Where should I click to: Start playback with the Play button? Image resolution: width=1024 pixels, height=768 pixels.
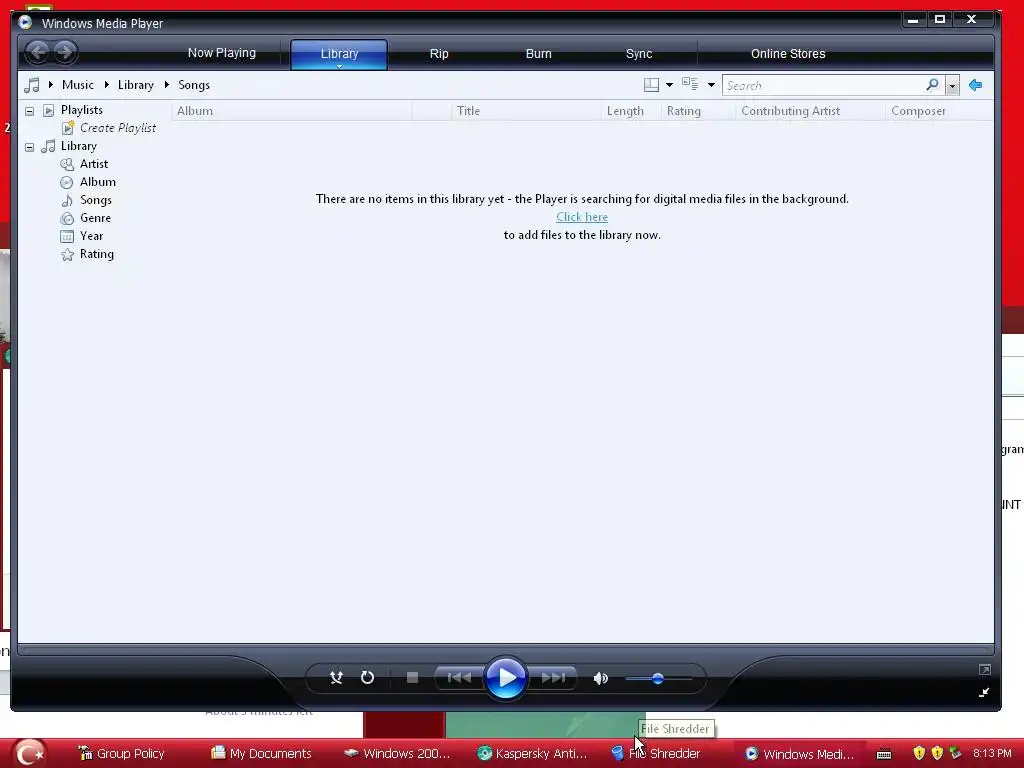[505, 678]
